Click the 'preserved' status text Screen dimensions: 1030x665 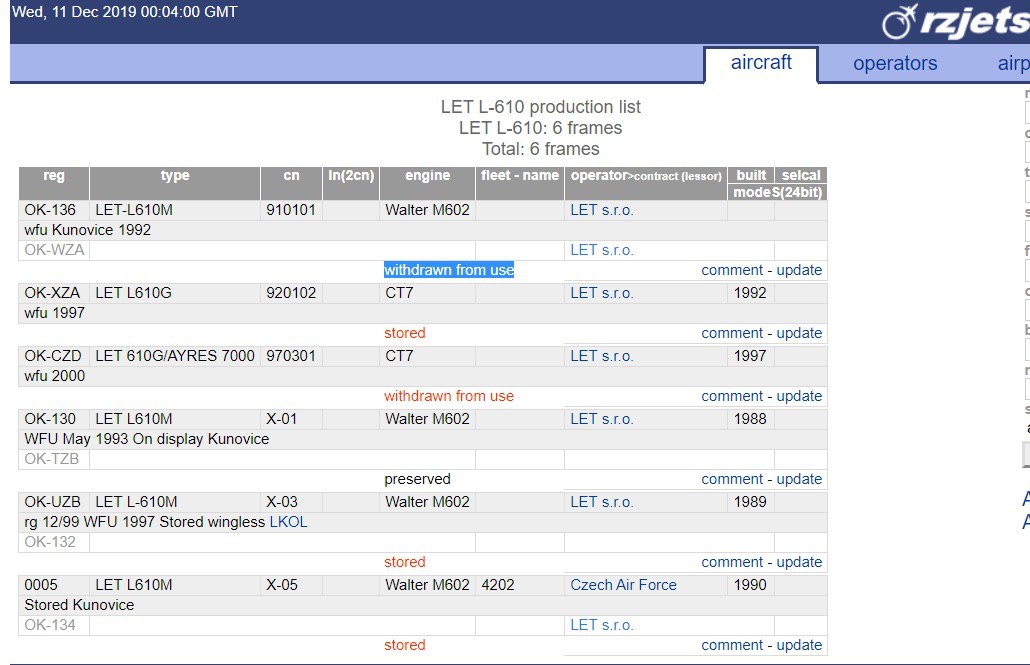pyautogui.click(x=417, y=480)
